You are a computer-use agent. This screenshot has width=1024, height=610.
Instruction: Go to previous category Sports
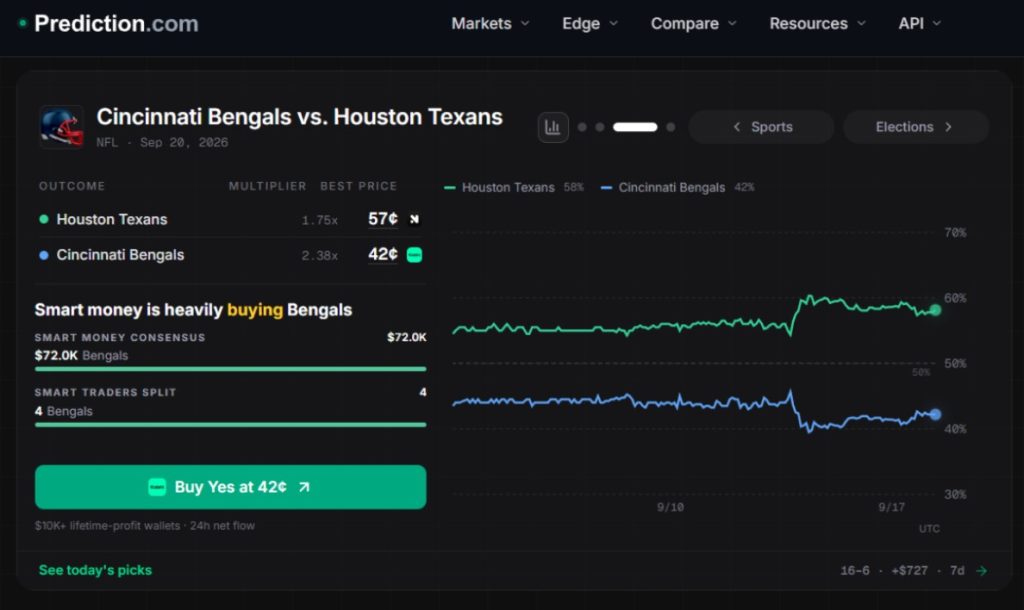[x=761, y=127]
